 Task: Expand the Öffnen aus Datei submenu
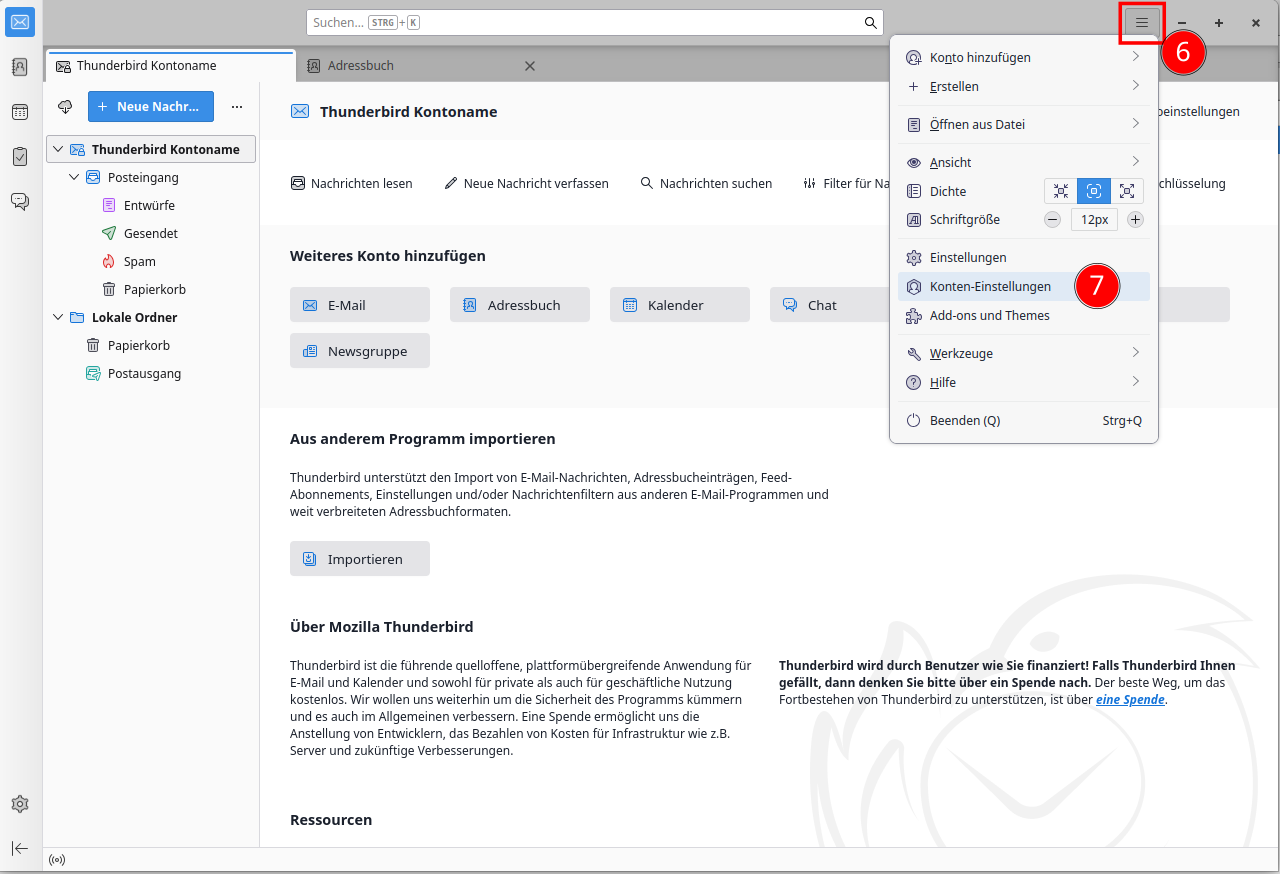point(1024,124)
